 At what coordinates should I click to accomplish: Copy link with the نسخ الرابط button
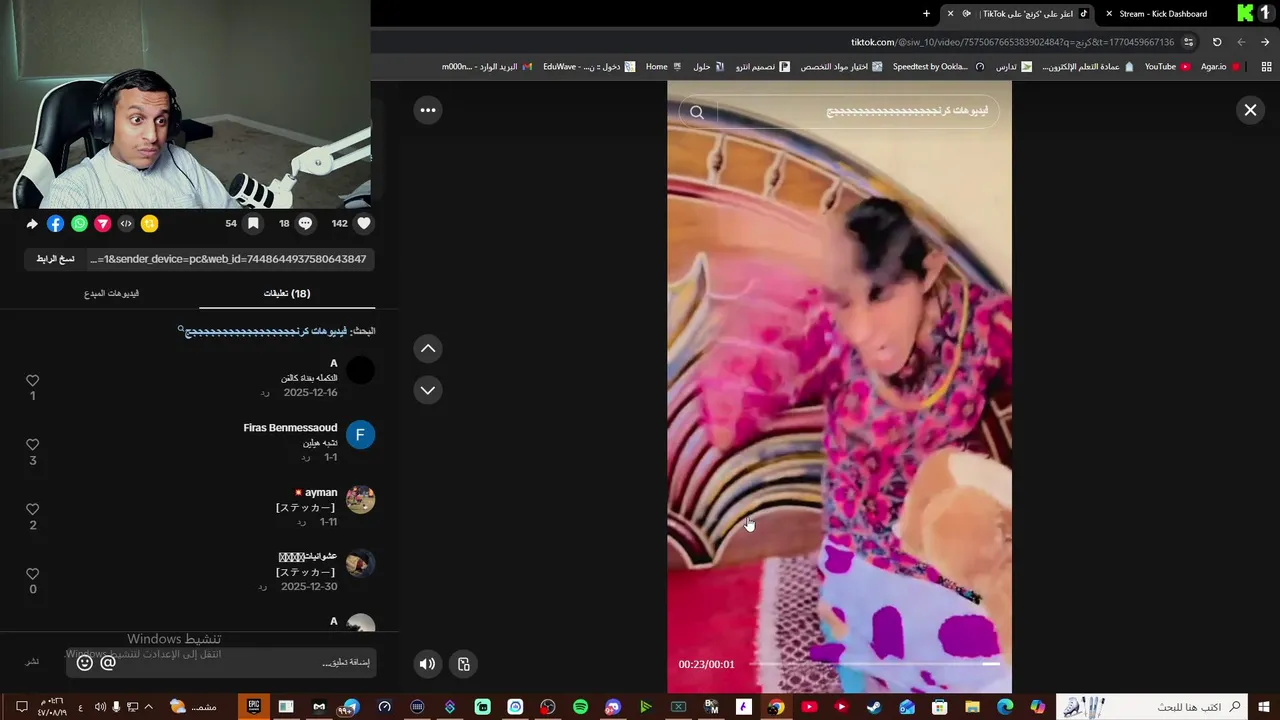[56, 259]
